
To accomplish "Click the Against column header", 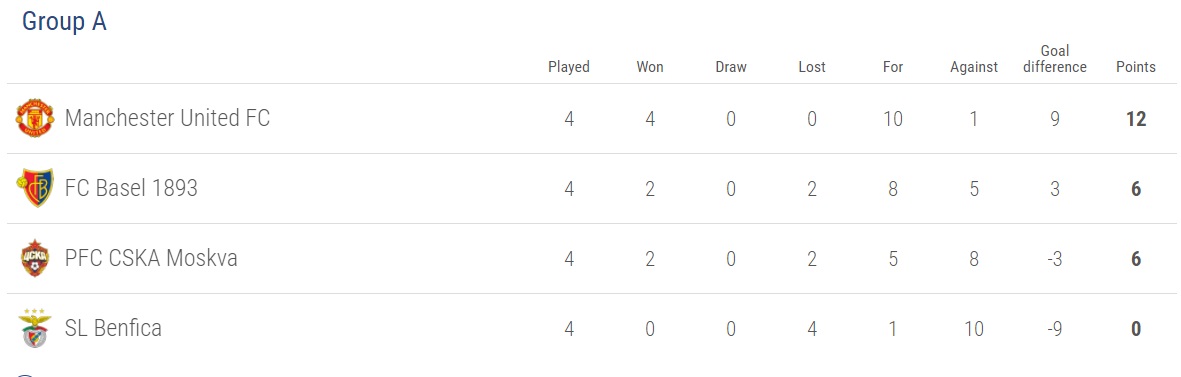I will point(974,67).
